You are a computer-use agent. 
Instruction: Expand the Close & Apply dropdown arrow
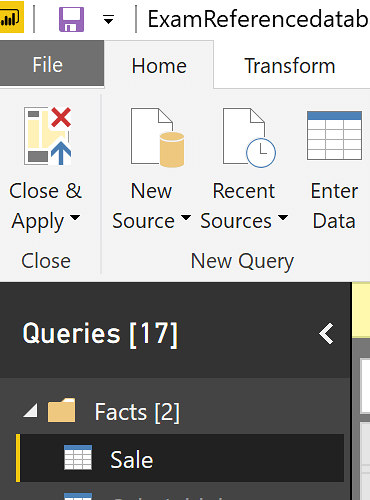(x=75, y=217)
